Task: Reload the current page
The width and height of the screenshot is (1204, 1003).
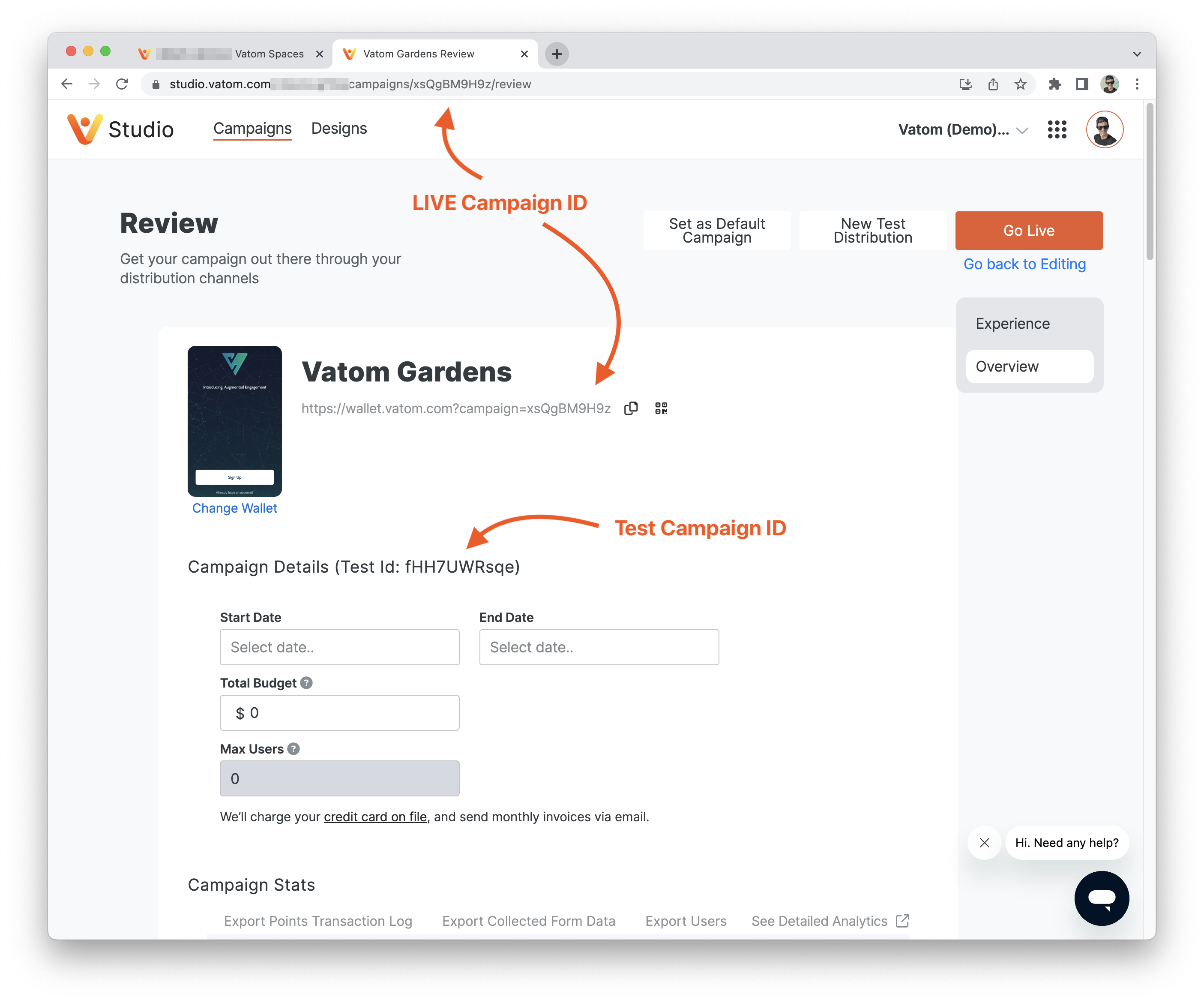Action: 122,84
